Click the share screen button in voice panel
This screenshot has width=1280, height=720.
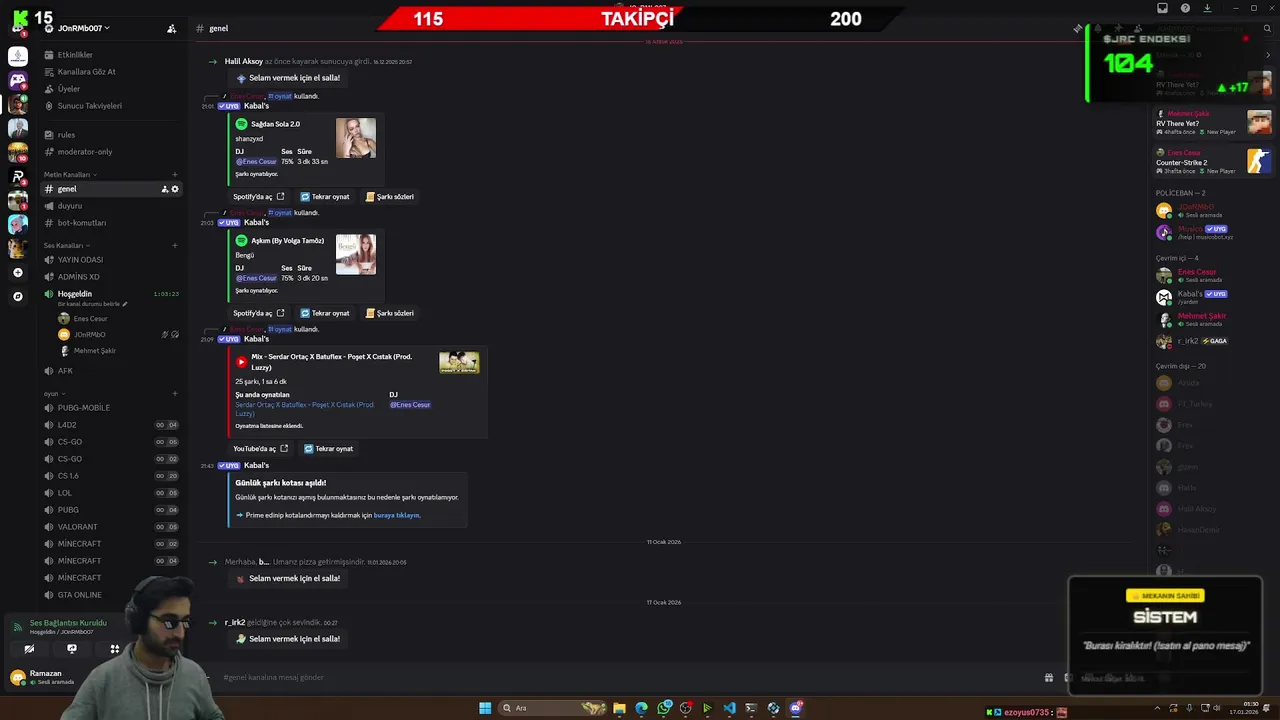point(72,649)
